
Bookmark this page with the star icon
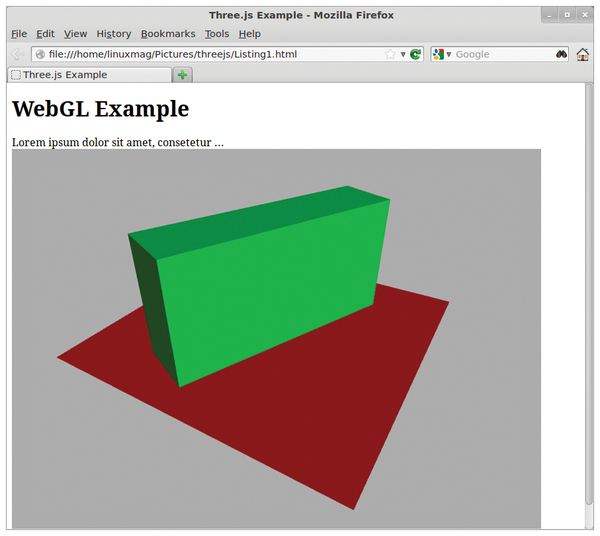390,54
